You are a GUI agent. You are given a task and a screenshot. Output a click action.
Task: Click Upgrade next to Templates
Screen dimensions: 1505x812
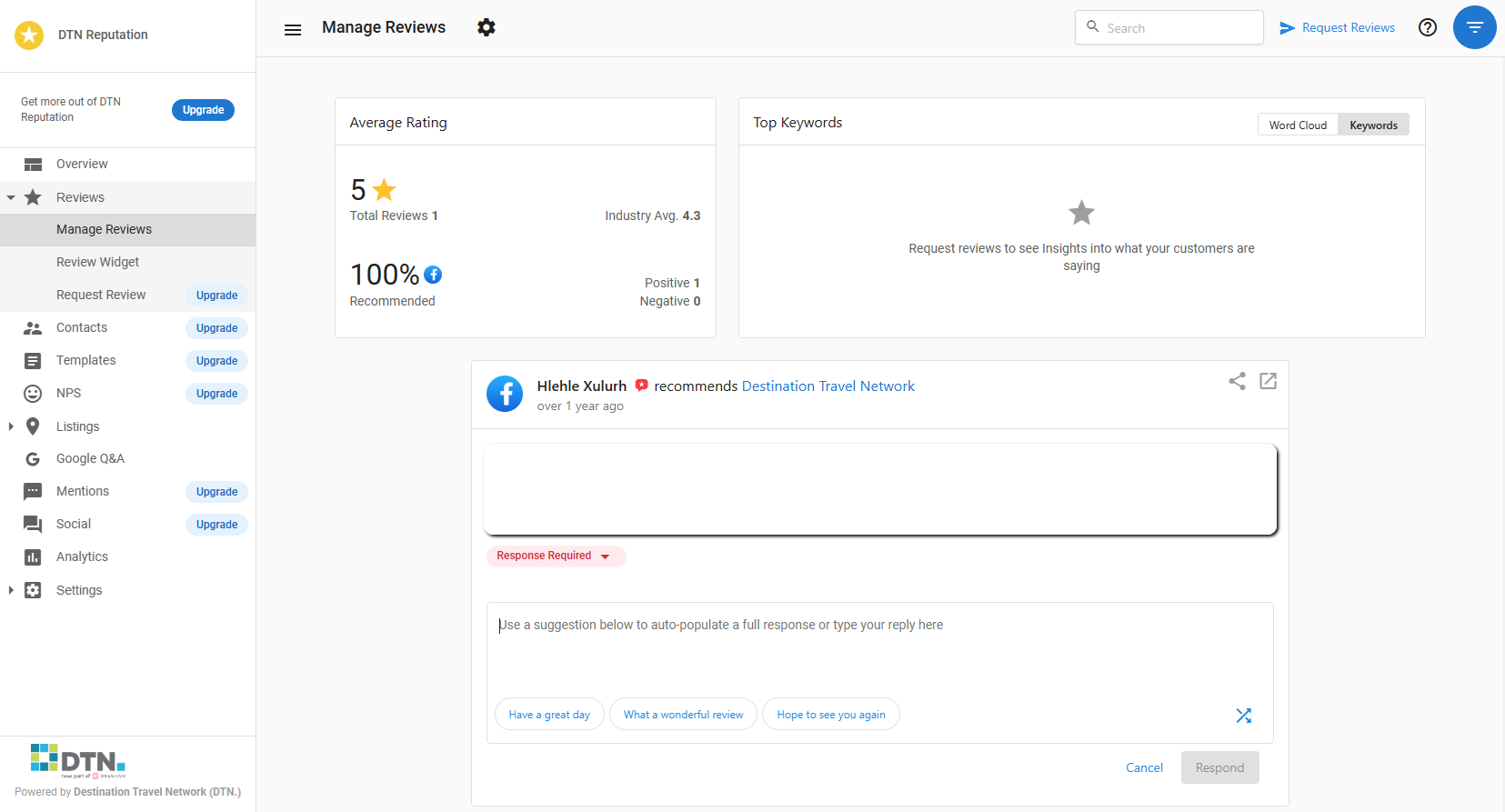tap(216, 361)
